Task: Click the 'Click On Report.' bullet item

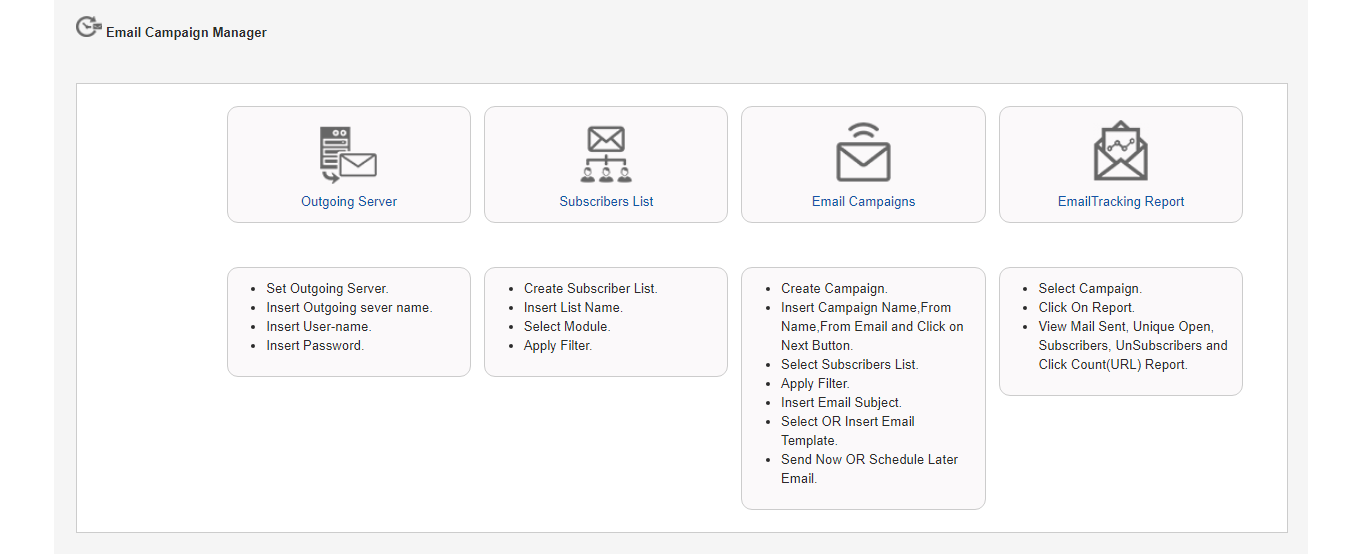Action: point(1086,307)
